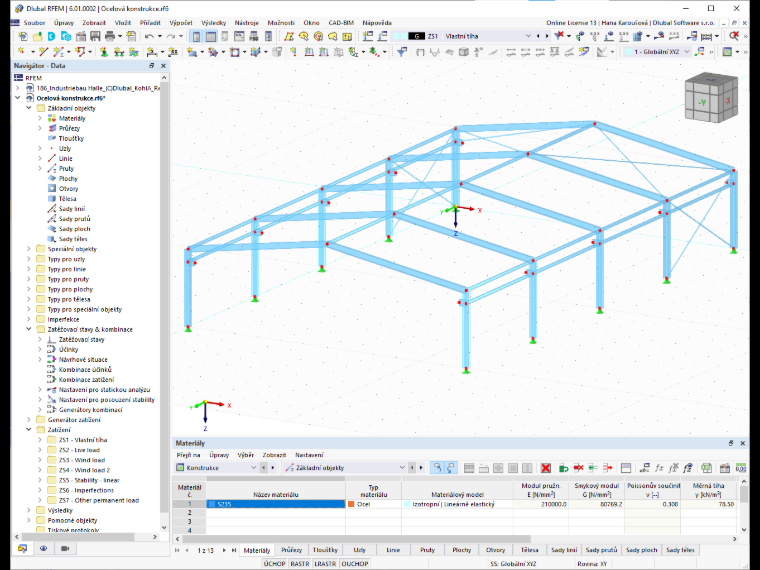760x570 pixels.
Task: Open the load case Vlastní tíha dropdown
Action: pyautogui.click(x=528, y=36)
